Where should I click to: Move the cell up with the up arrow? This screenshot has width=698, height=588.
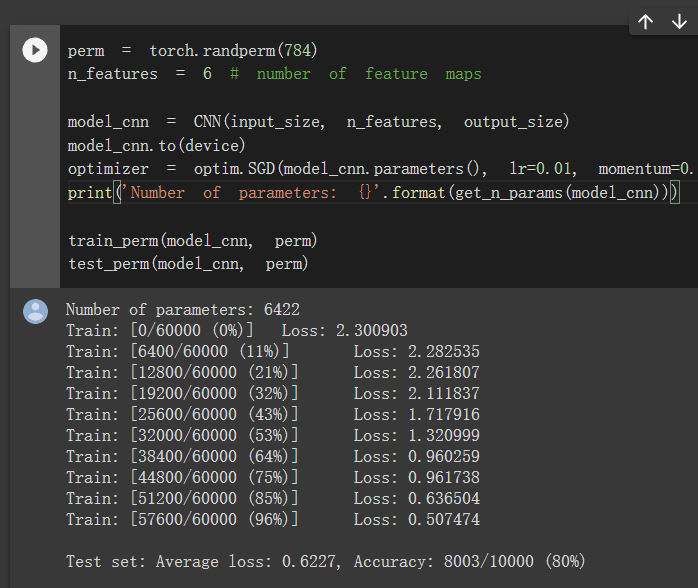pos(645,21)
